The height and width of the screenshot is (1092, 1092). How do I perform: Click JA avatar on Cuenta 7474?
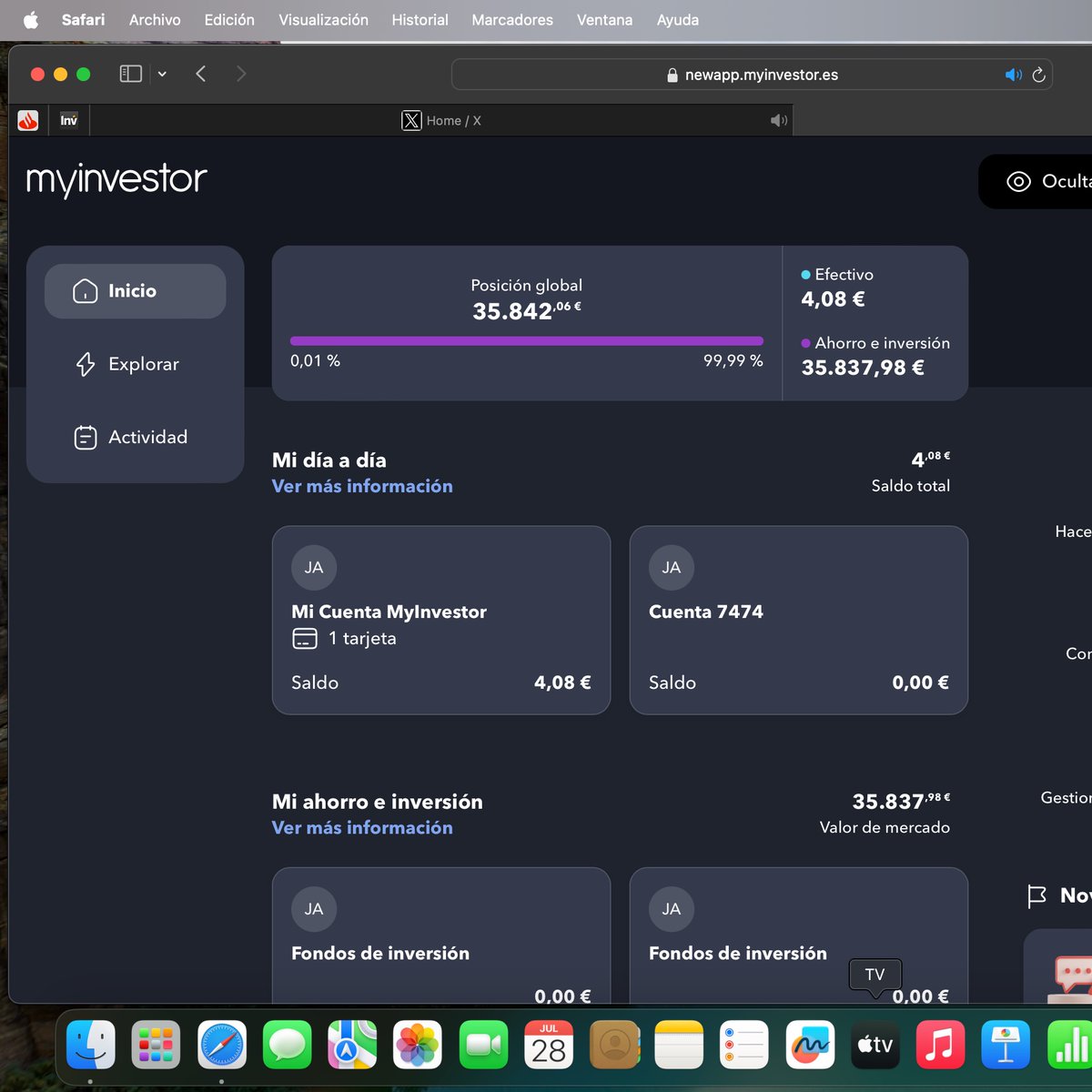(x=672, y=568)
